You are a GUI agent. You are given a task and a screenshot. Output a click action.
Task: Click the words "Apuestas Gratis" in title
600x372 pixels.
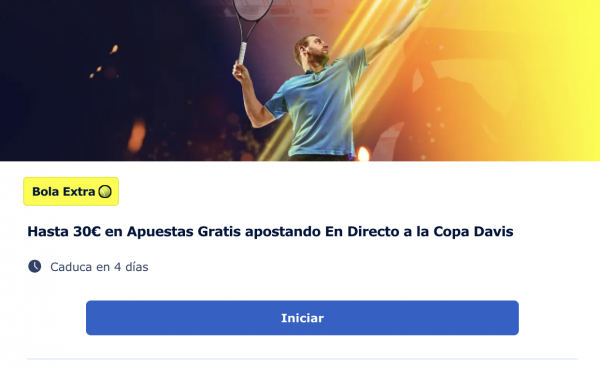click(x=184, y=232)
